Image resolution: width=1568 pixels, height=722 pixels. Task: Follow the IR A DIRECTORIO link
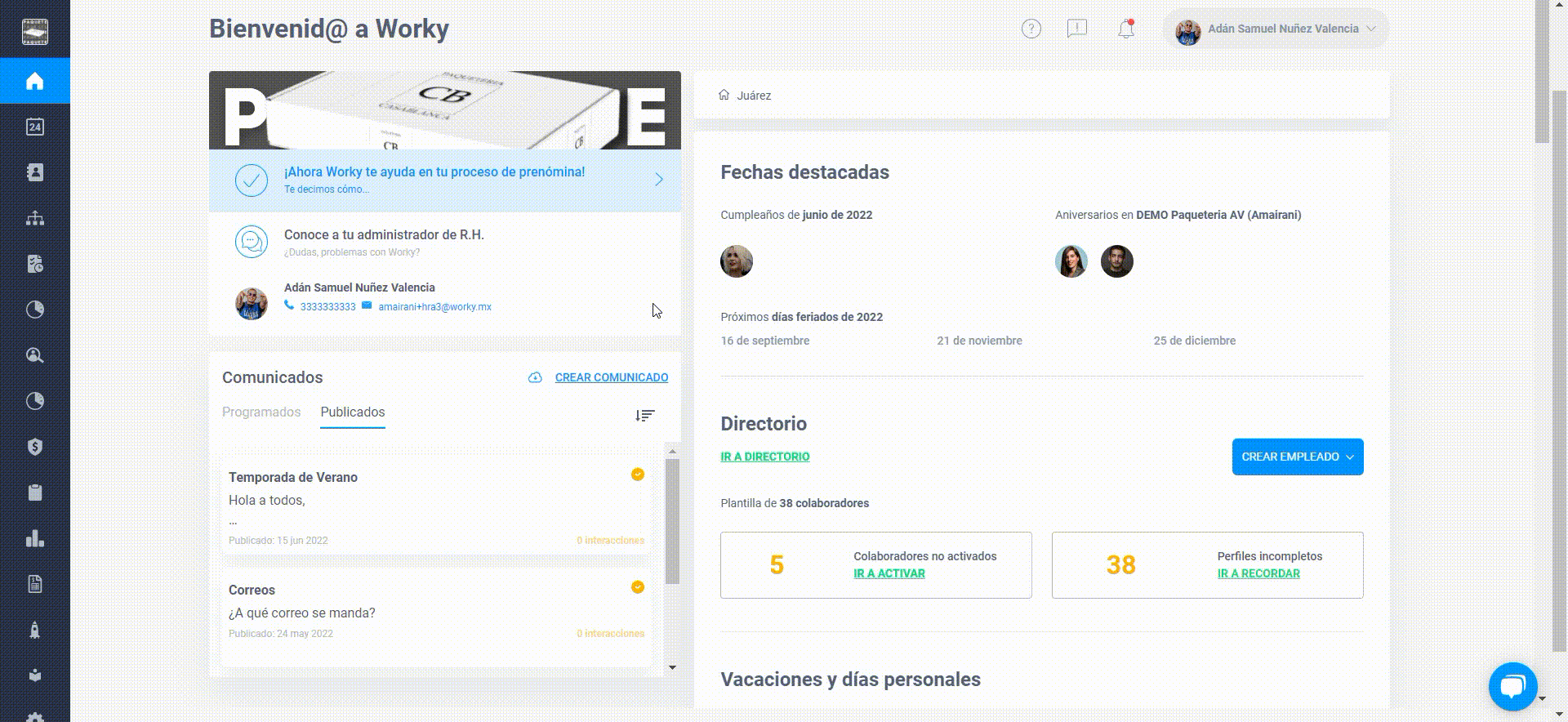765,457
